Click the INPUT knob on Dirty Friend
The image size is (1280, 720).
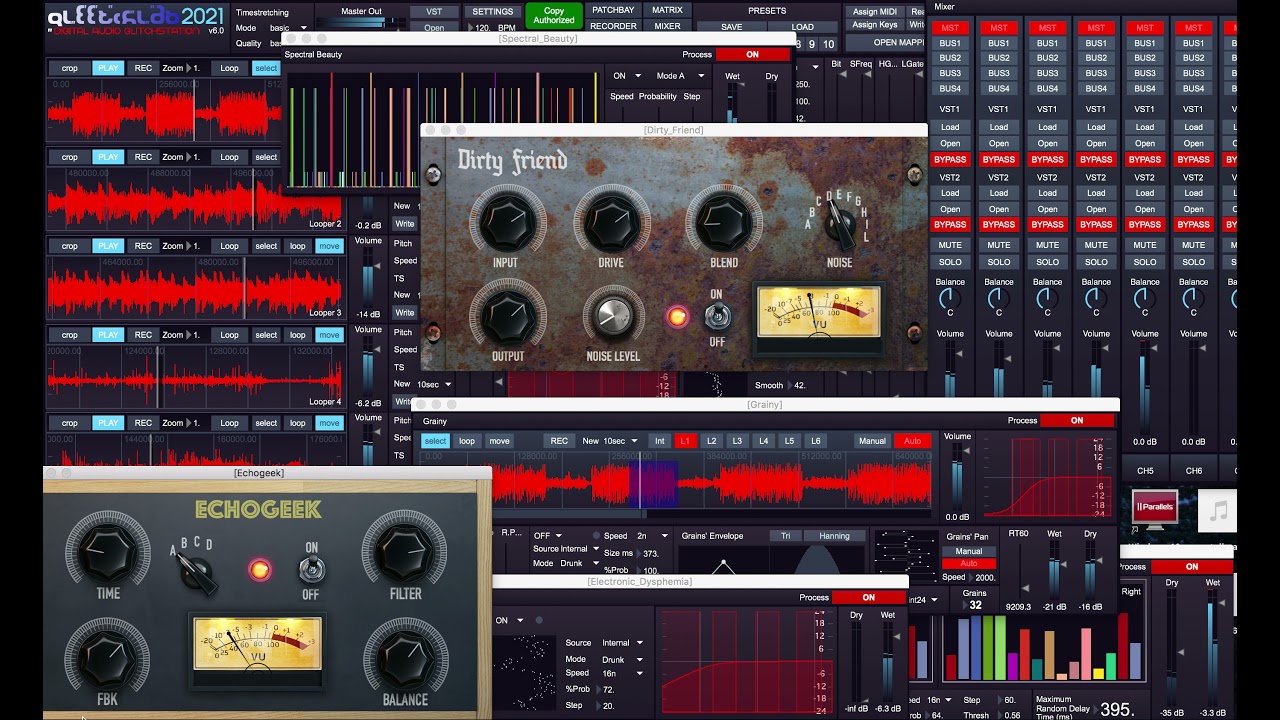507,221
